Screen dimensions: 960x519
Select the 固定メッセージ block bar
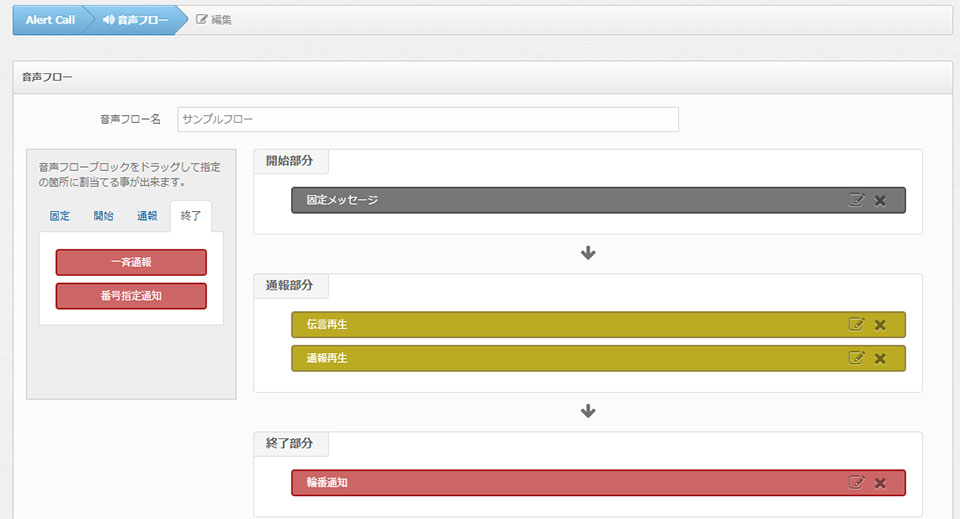click(x=598, y=200)
